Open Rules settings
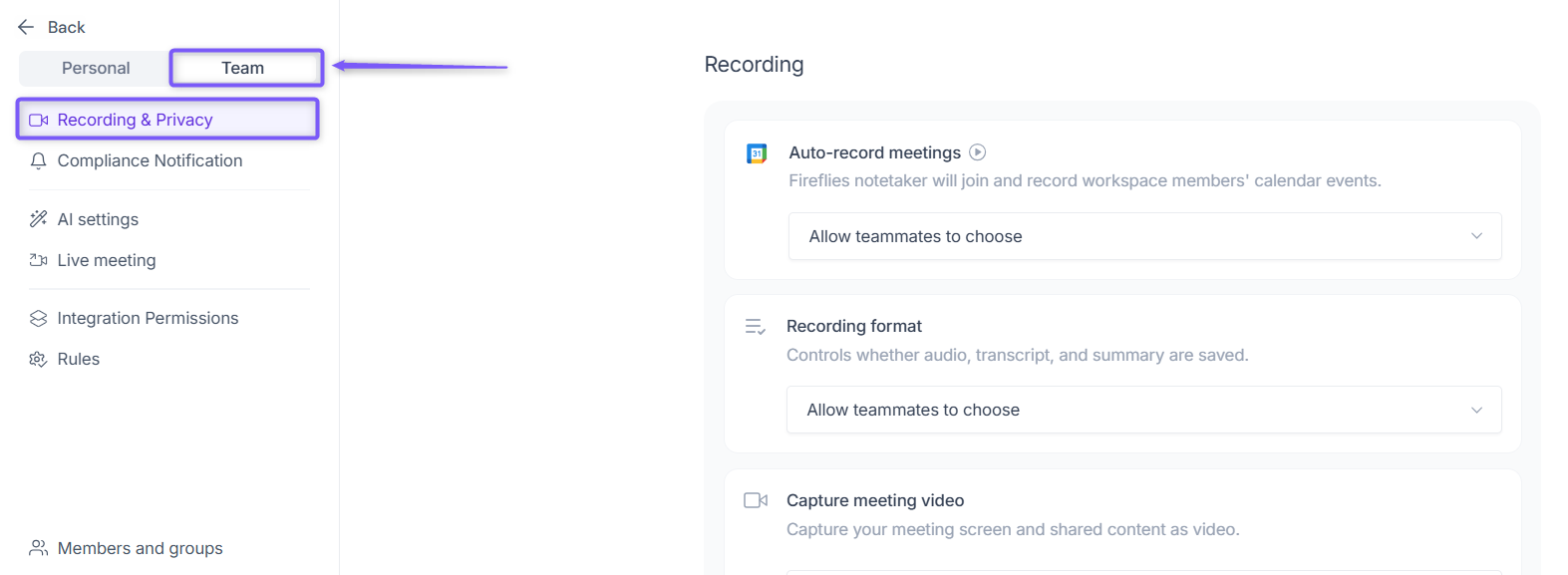 79,359
